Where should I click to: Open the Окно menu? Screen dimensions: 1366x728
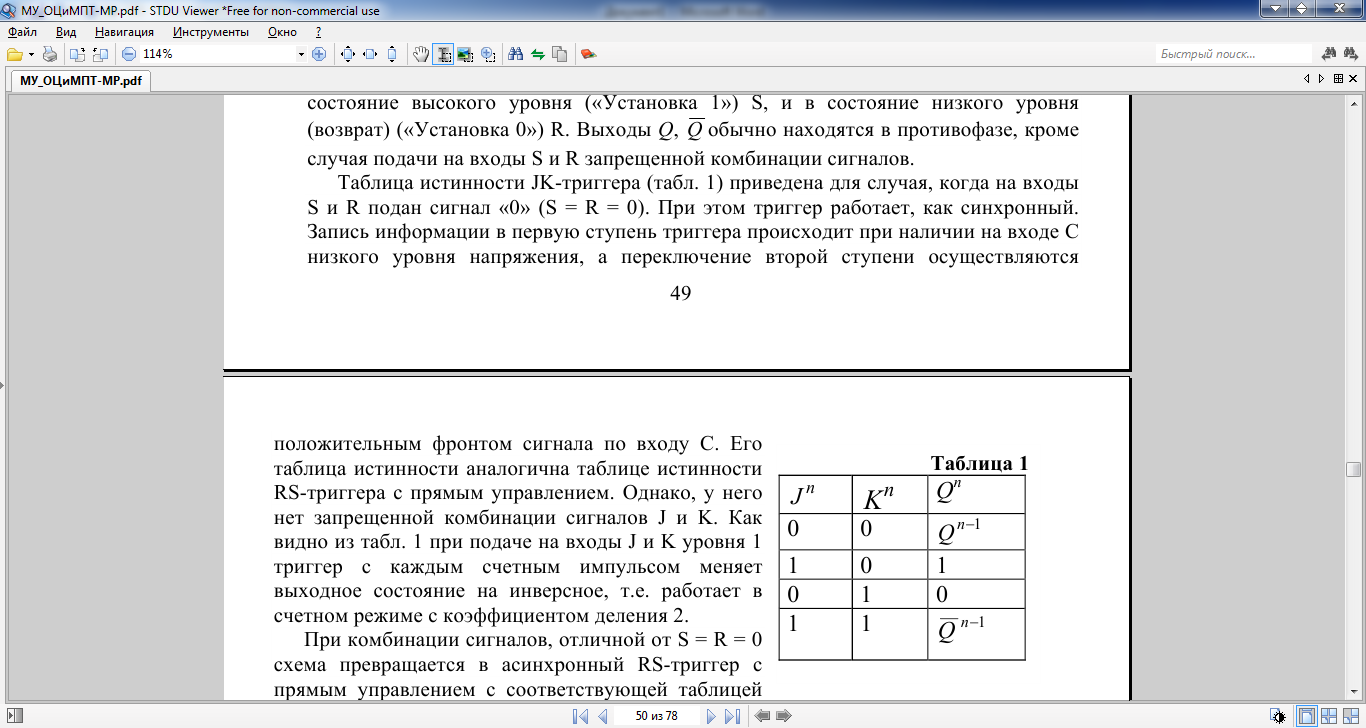(283, 32)
